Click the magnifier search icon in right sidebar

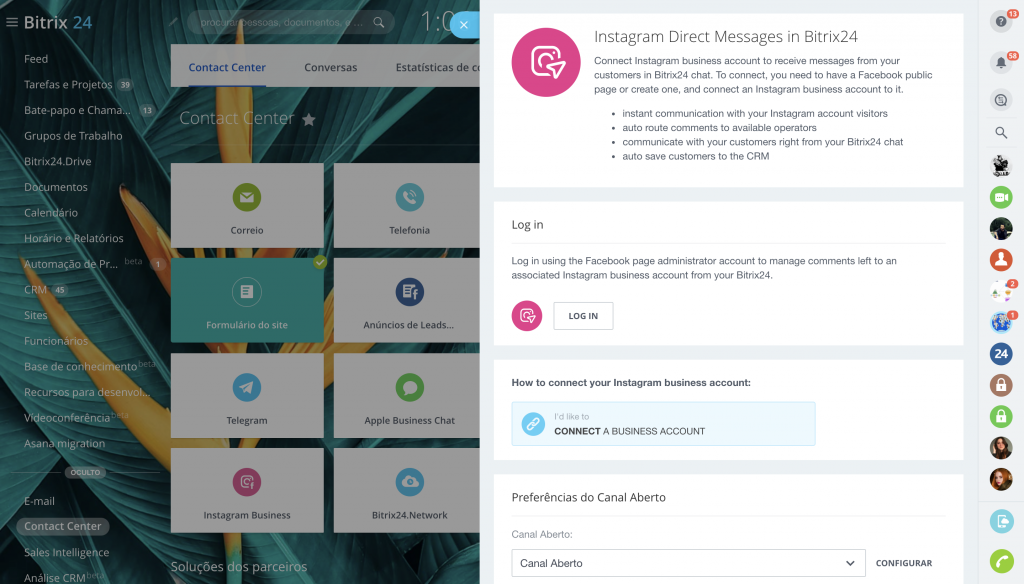(1001, 132)
